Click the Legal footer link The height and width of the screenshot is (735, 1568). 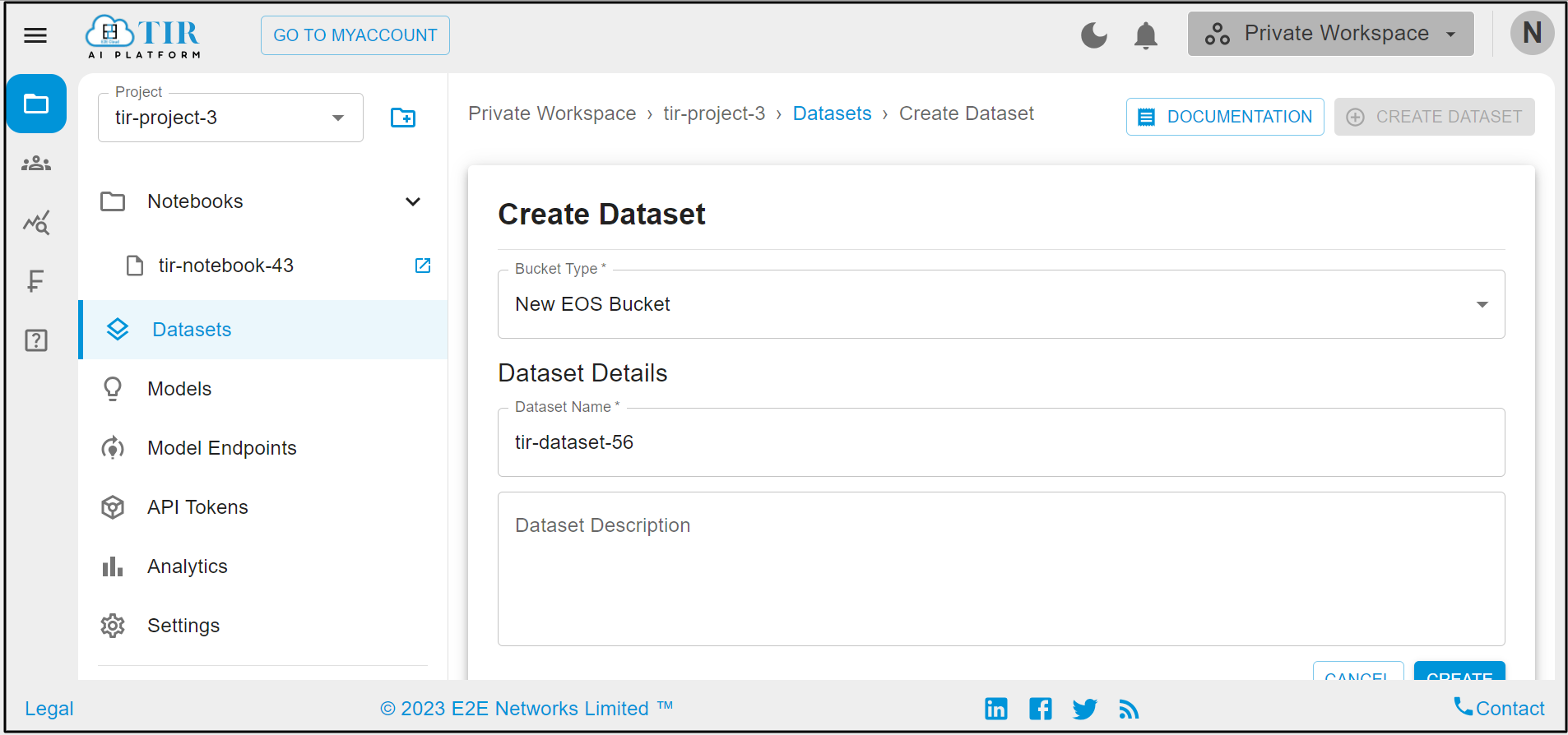49,709
